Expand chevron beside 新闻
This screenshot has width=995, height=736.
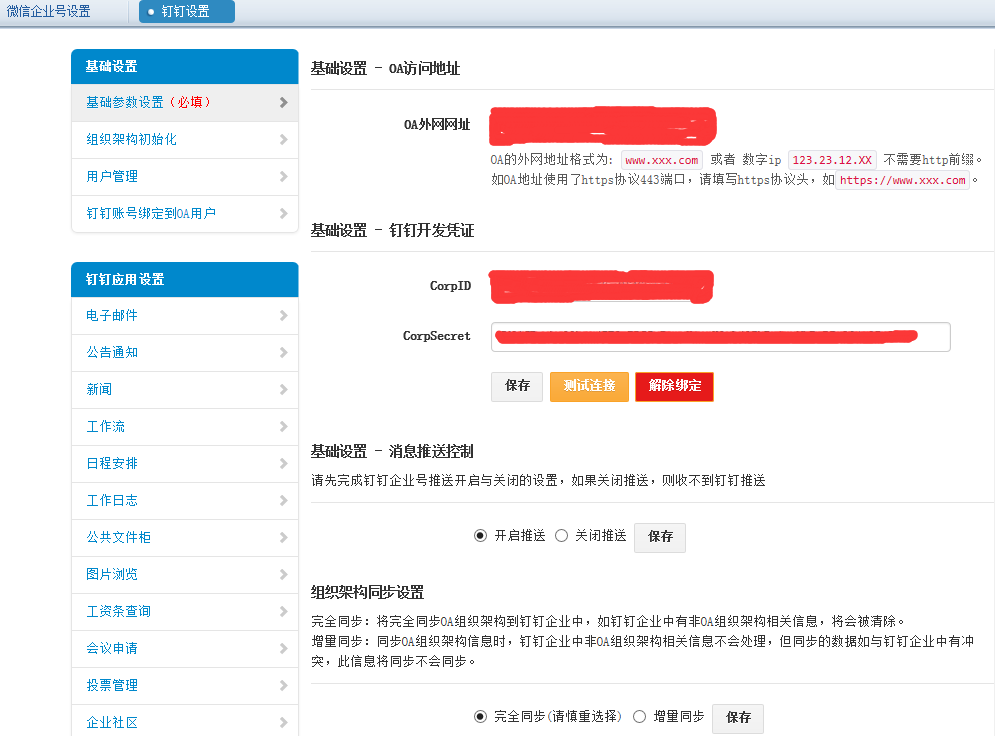[284, 389]
